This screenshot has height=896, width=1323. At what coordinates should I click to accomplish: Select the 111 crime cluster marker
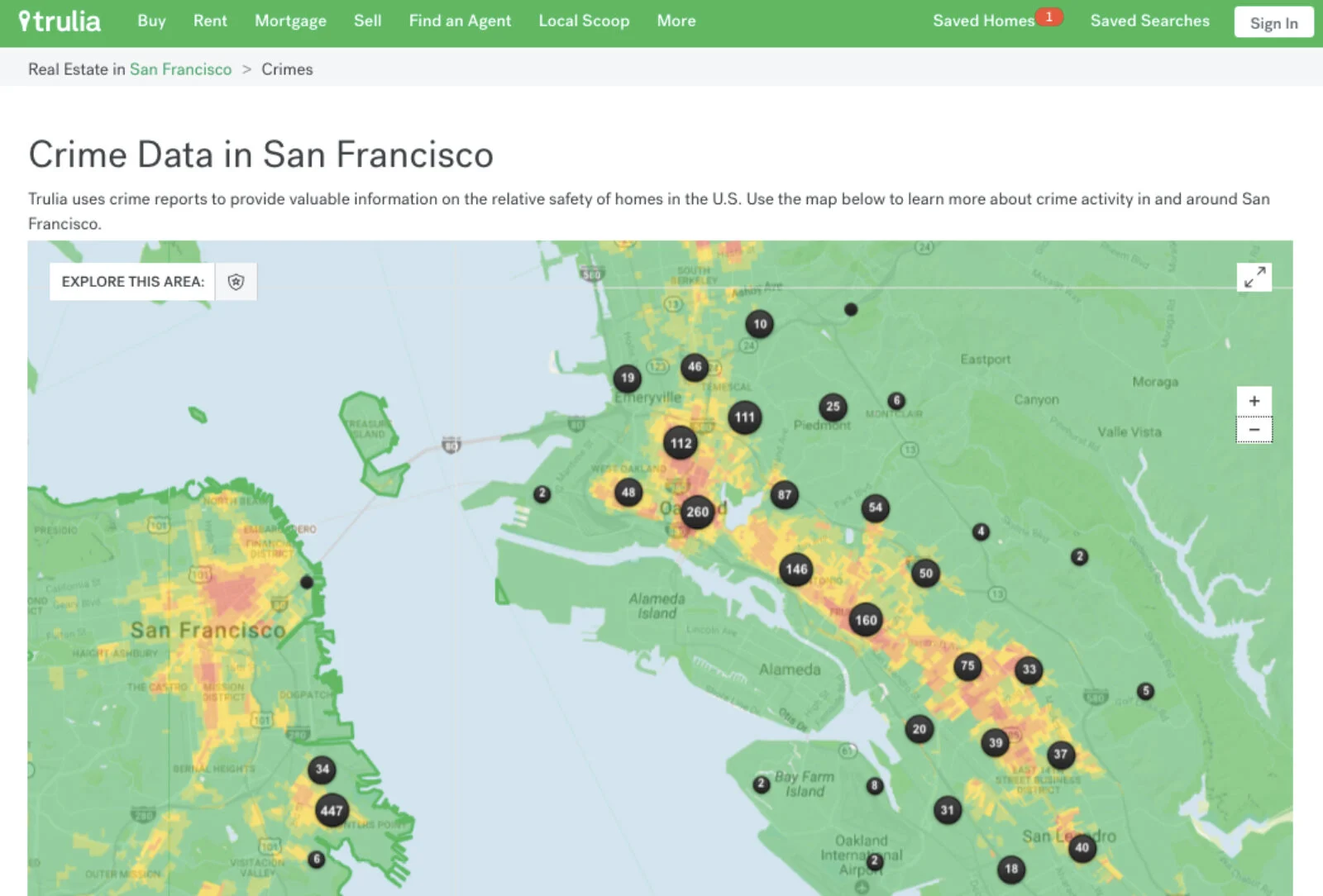coord(744,417)
